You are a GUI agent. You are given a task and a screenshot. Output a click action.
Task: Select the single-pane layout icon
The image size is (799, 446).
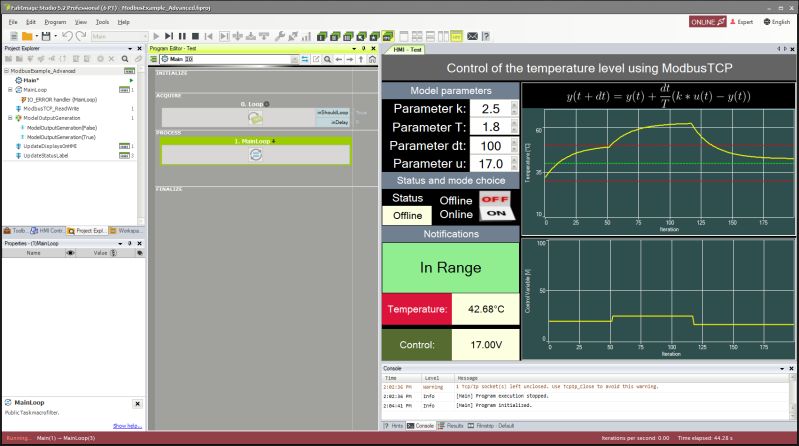(404, 37)
